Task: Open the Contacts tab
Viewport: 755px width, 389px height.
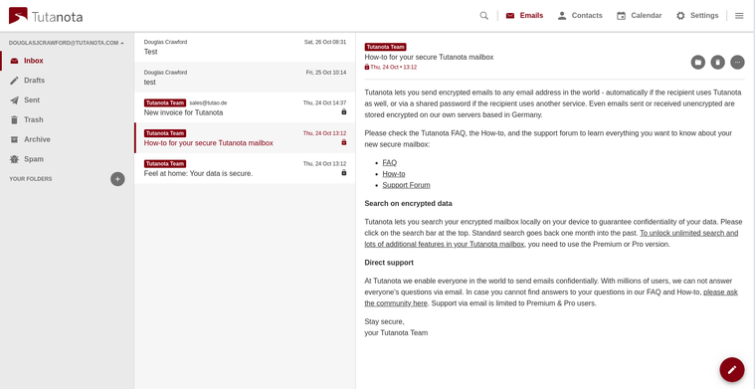Action: 580,15
